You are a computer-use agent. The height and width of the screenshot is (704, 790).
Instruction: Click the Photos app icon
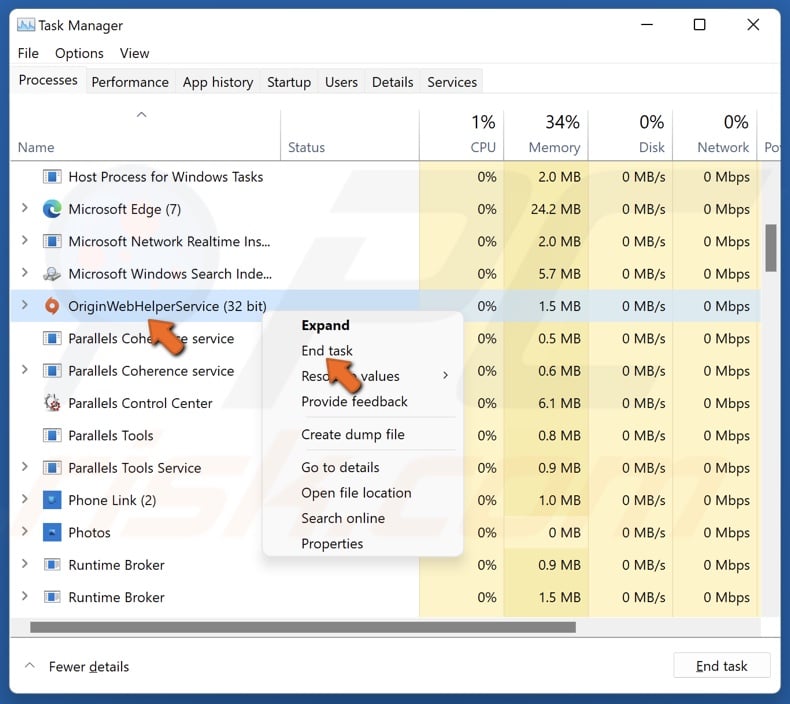tap(52, 532)
